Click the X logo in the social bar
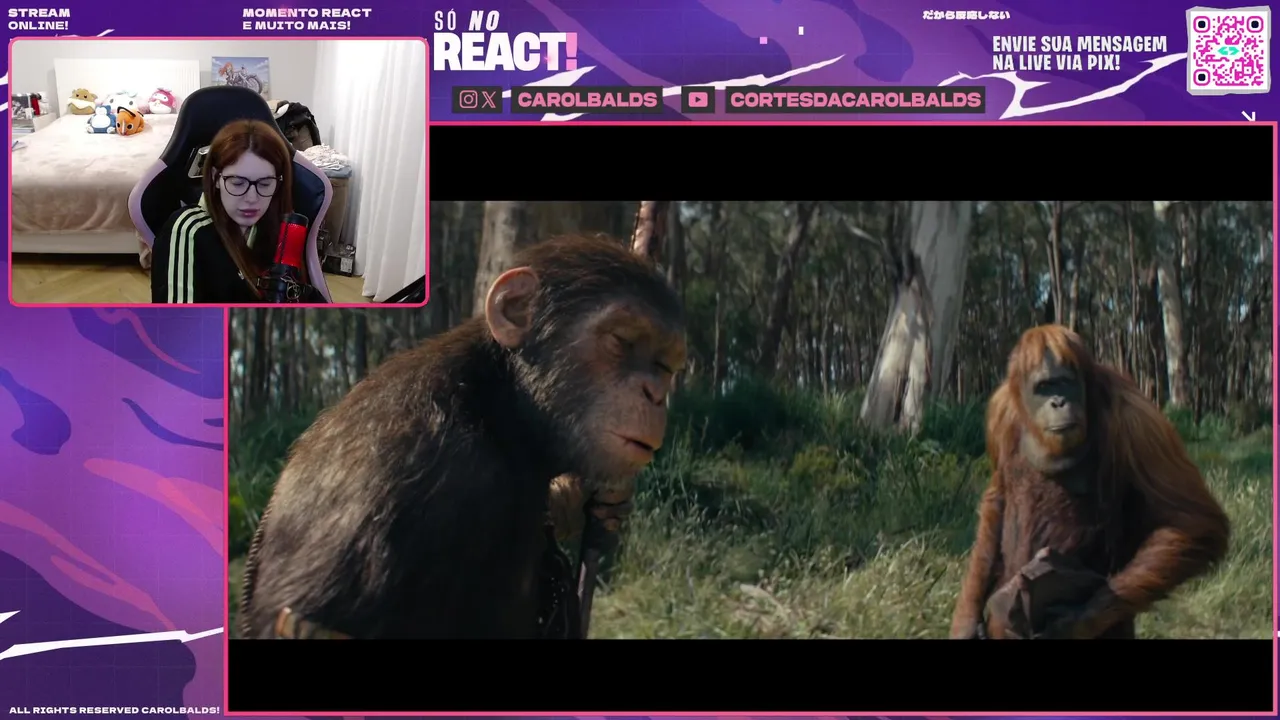Viewport: 1280px width, 720px height. tap(489, 99)
